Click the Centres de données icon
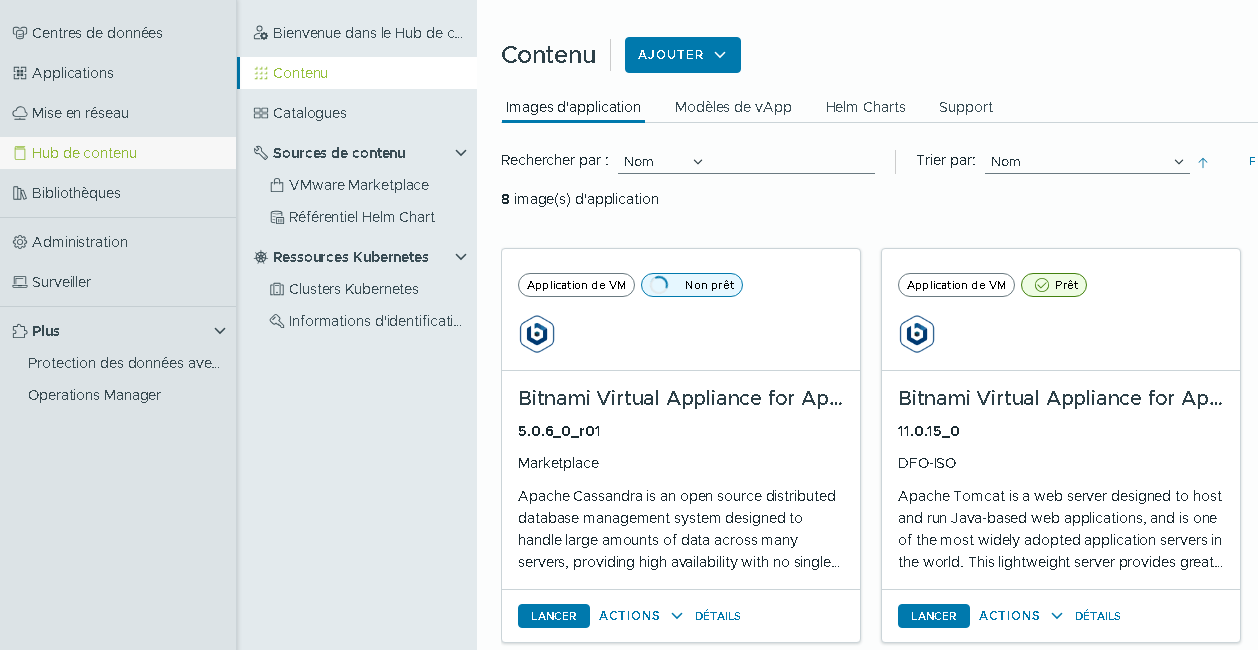 [x=19, y=33]
